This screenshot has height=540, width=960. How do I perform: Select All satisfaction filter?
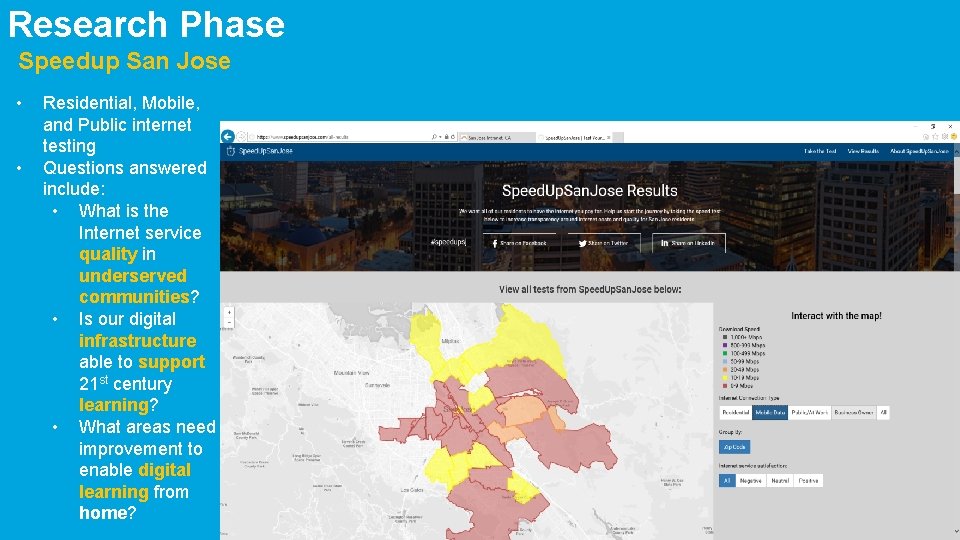tap(727, 481)
